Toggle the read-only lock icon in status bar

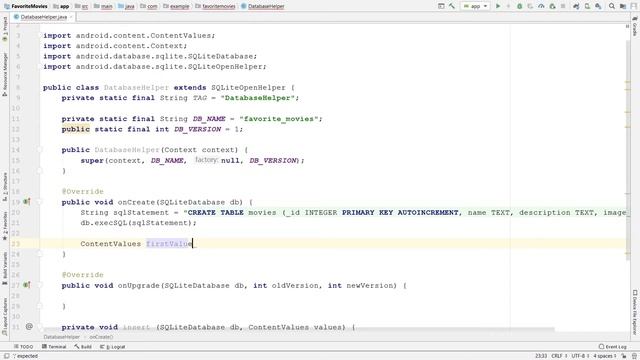pos(624,356)
